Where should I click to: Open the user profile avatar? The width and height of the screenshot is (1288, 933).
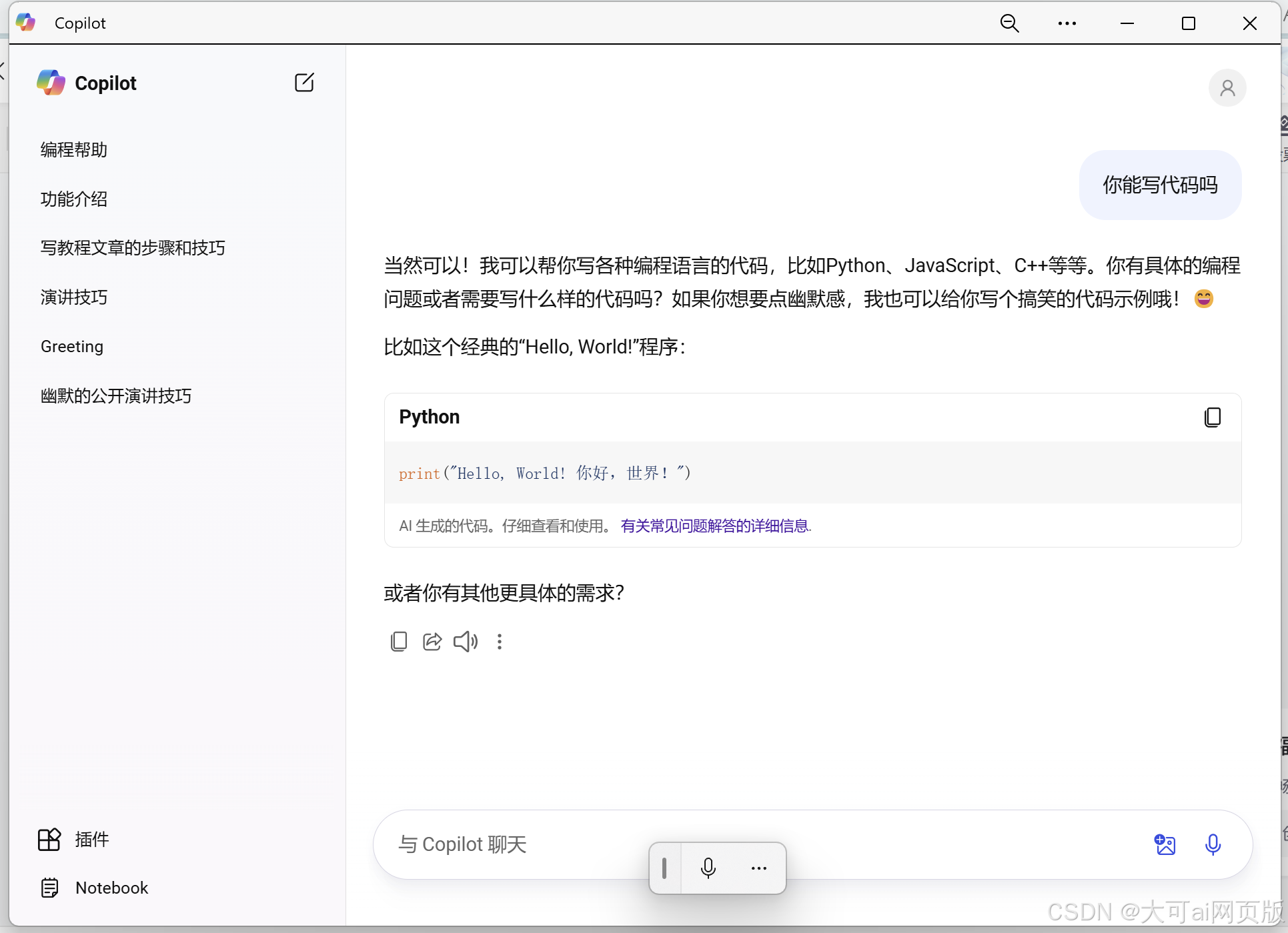(1227, 88)
